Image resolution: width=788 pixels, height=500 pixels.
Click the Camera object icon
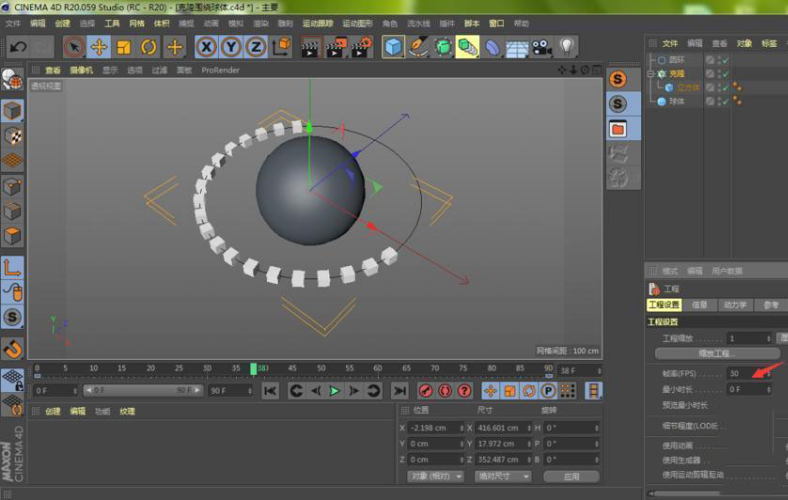541,47
